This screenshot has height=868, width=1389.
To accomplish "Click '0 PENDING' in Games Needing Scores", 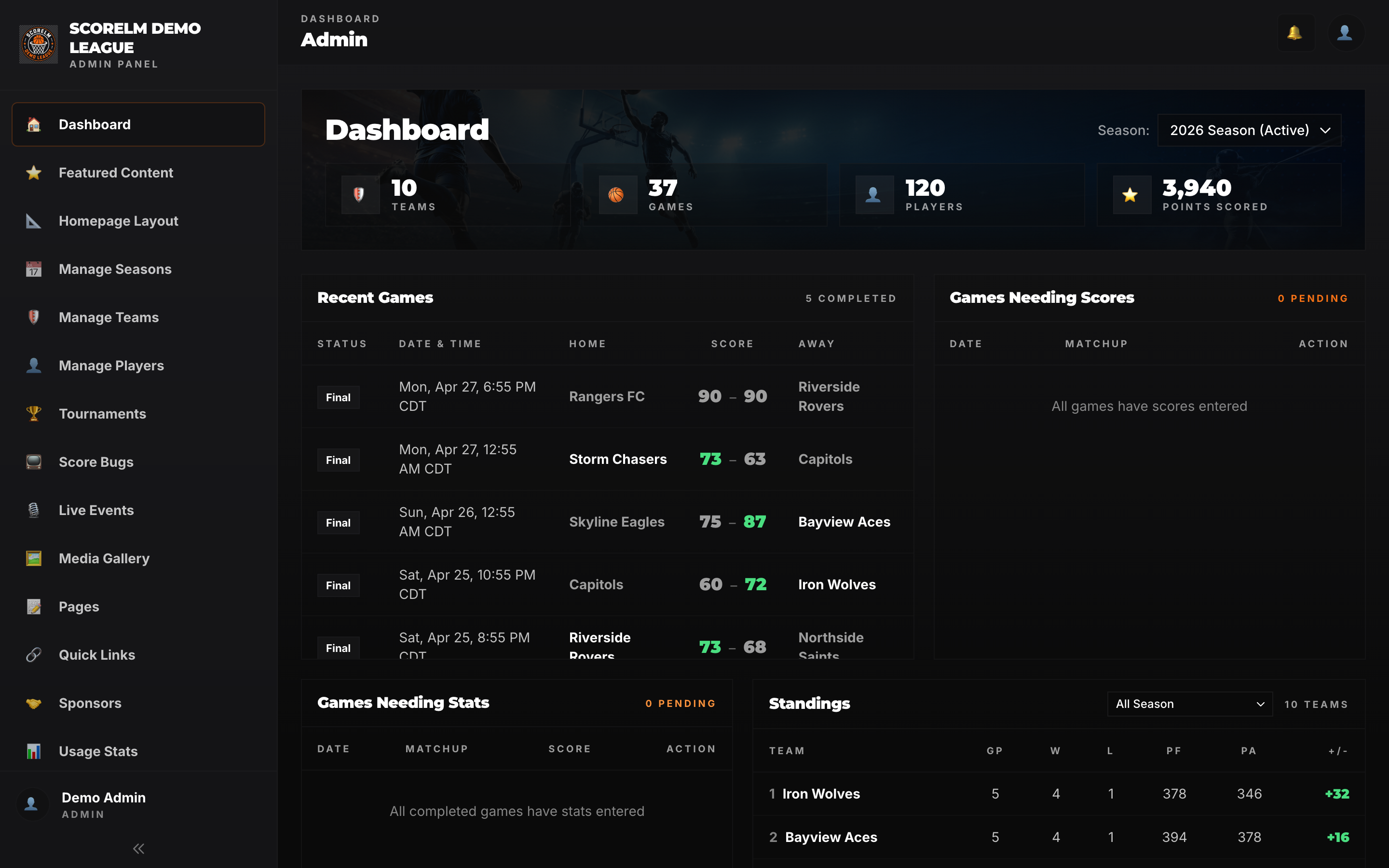I will 1313,298.
